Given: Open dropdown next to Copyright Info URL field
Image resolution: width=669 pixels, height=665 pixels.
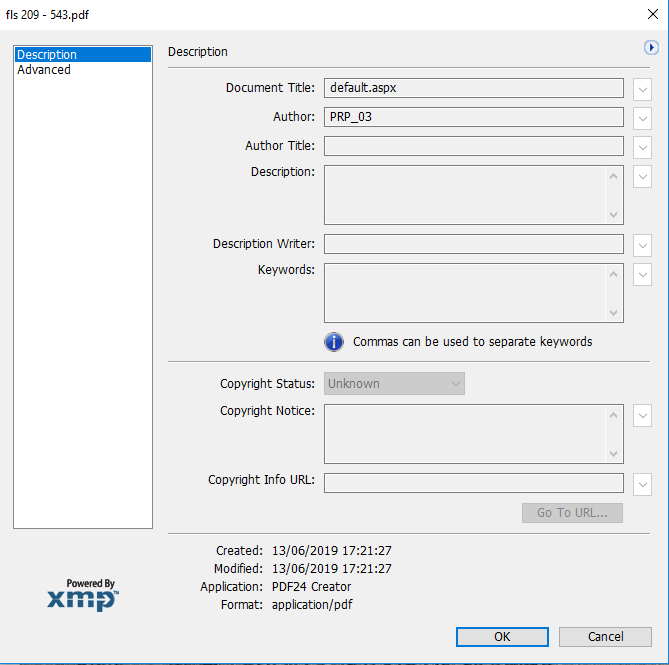Looking at the screenshot, I should [642, 484].
